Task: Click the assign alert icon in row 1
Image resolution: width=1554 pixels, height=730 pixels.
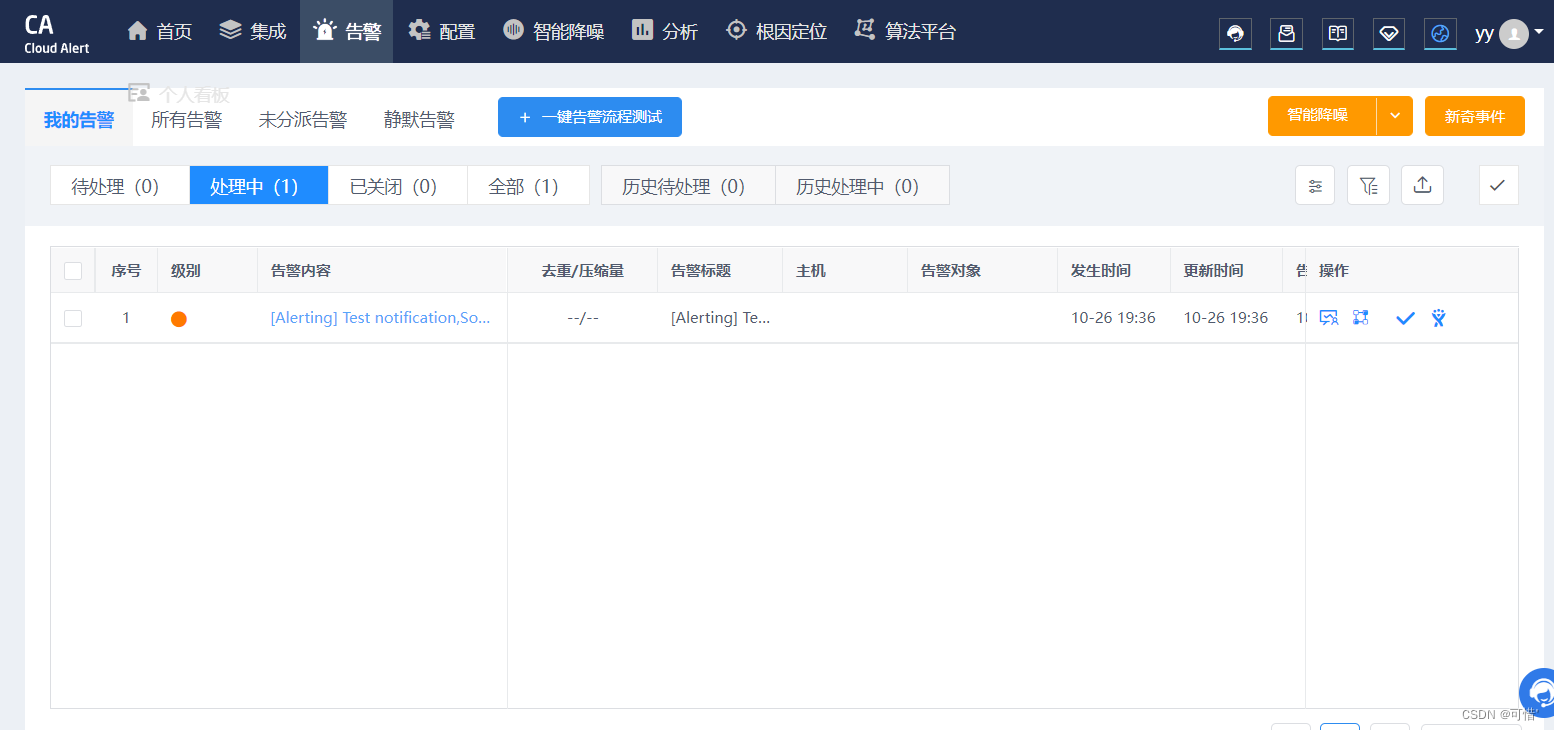Action: [1328, 318]
